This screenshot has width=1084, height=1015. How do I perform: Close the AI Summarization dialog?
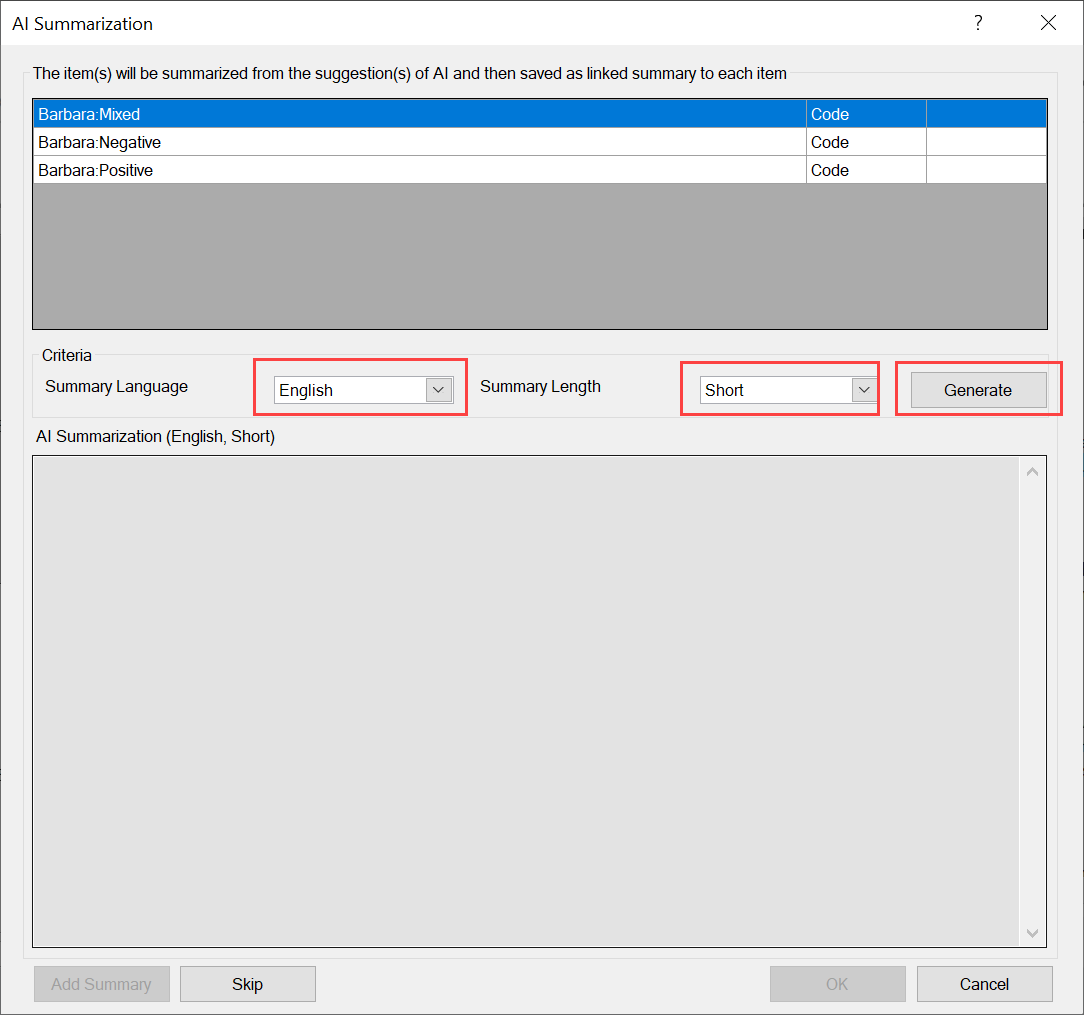[1048, 23]
